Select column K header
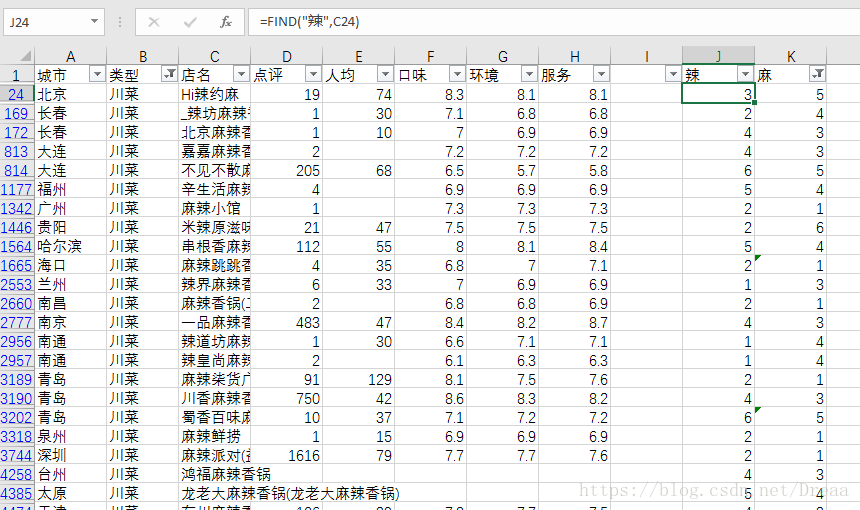 click(x=791, y=56)
